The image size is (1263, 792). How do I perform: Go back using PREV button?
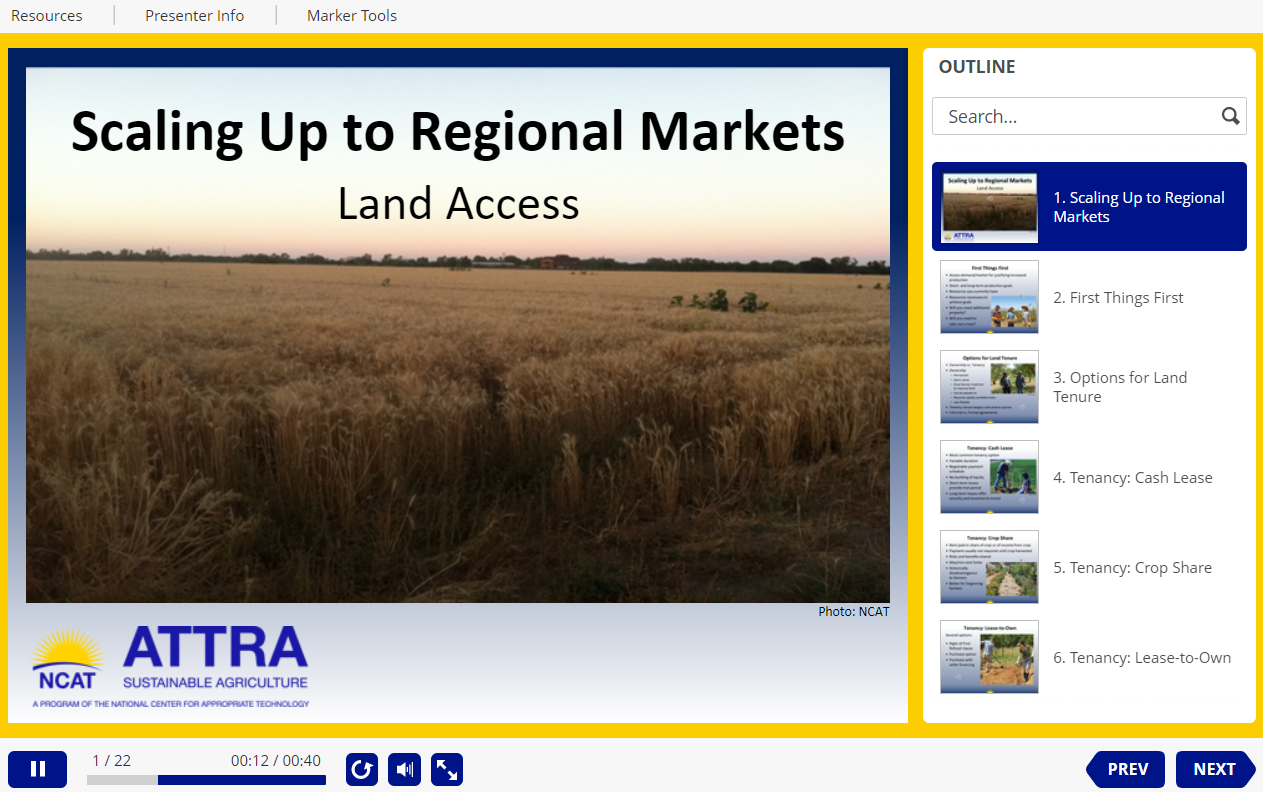(1127, 769)
